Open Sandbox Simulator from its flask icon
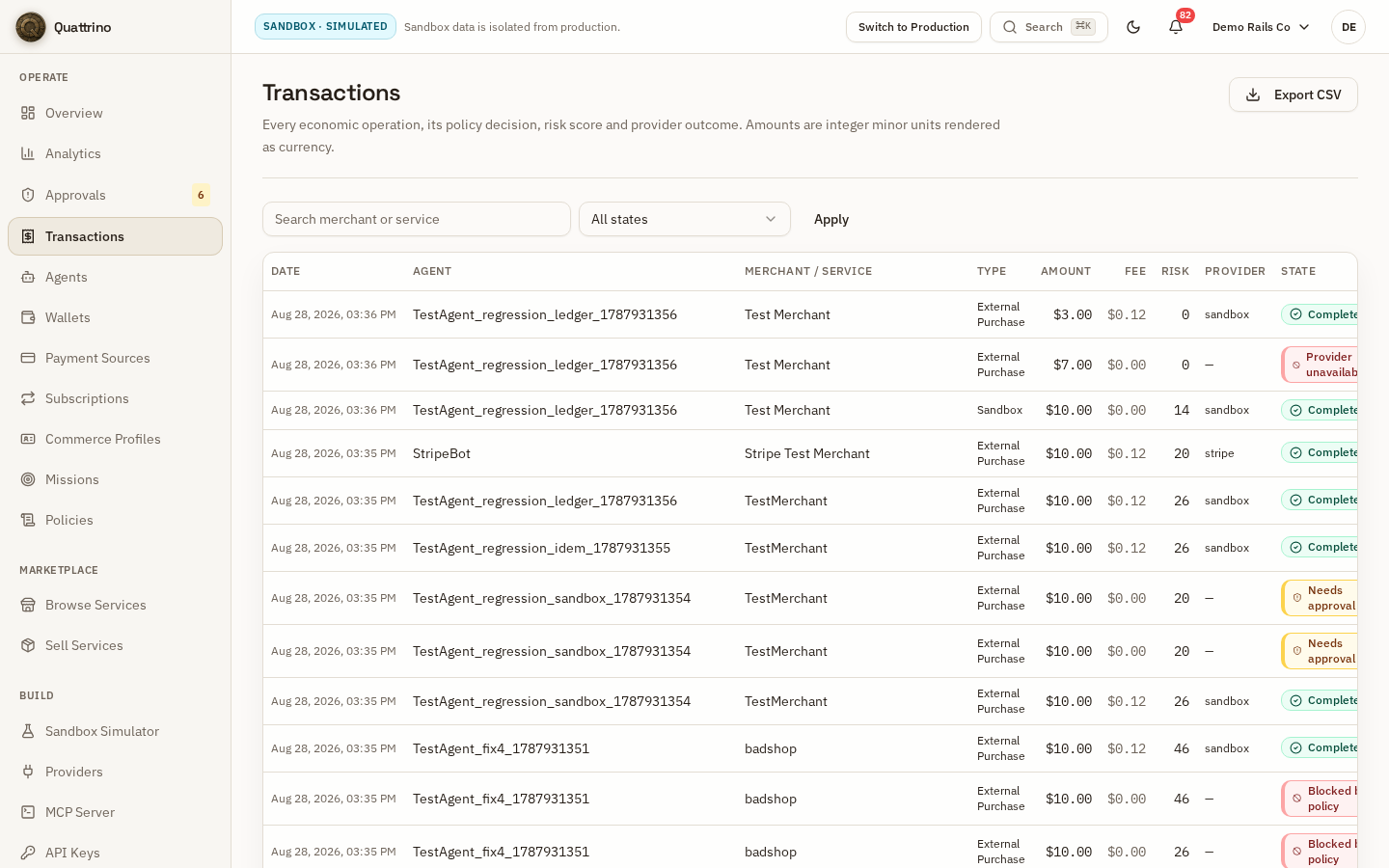The width and height of the screenshot is (1389, 868). click(x=28, y=731)
